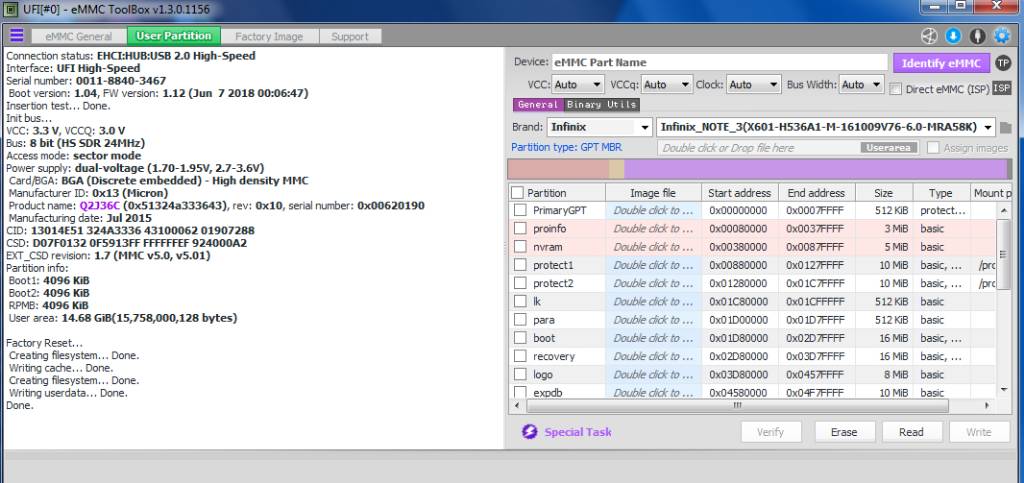Click the eMMC Part Name input field
Screen dimensions: 1024x483
(x=720, y=63)
